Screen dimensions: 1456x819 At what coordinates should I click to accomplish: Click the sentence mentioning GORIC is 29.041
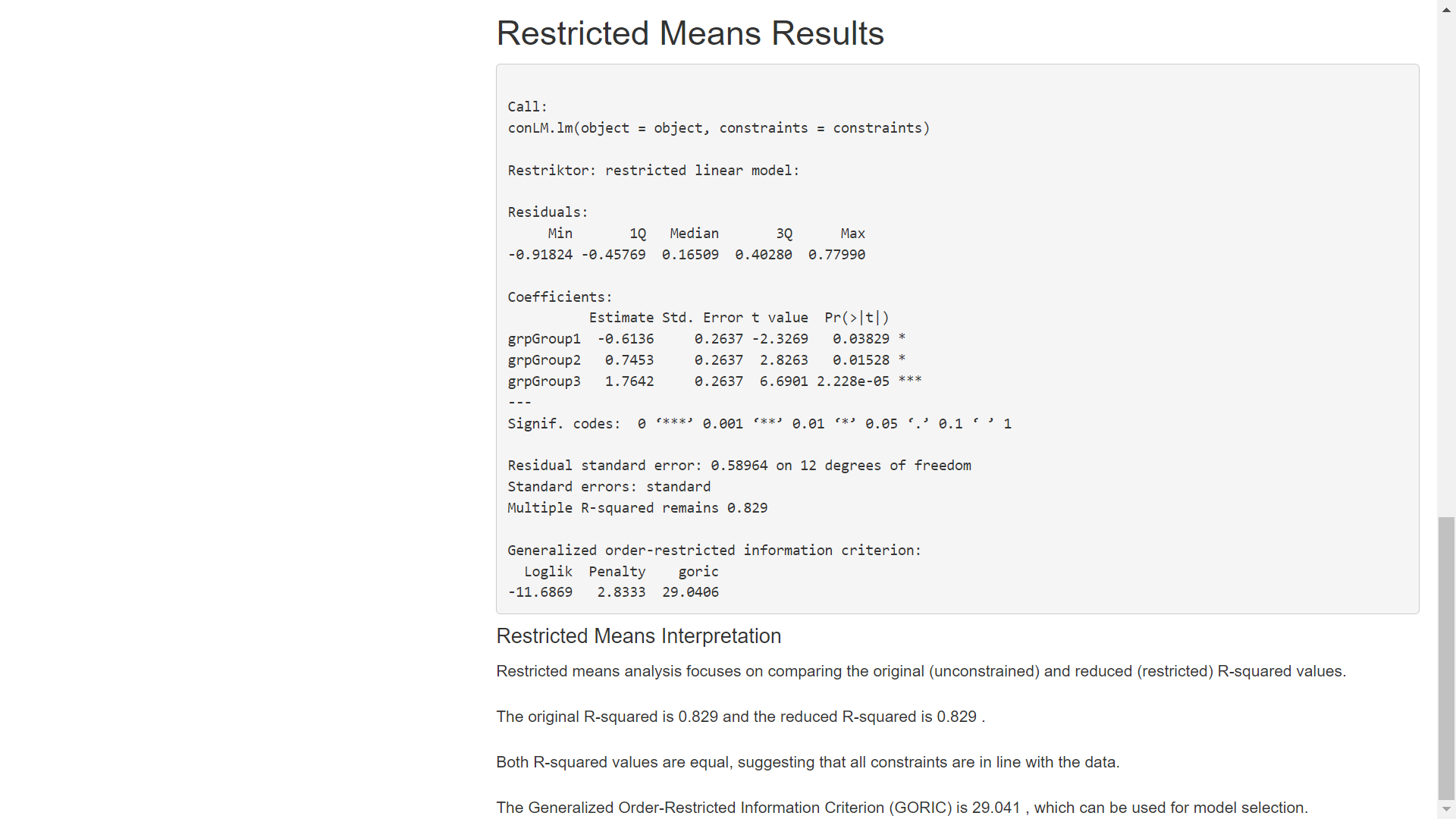click(902, 808)
